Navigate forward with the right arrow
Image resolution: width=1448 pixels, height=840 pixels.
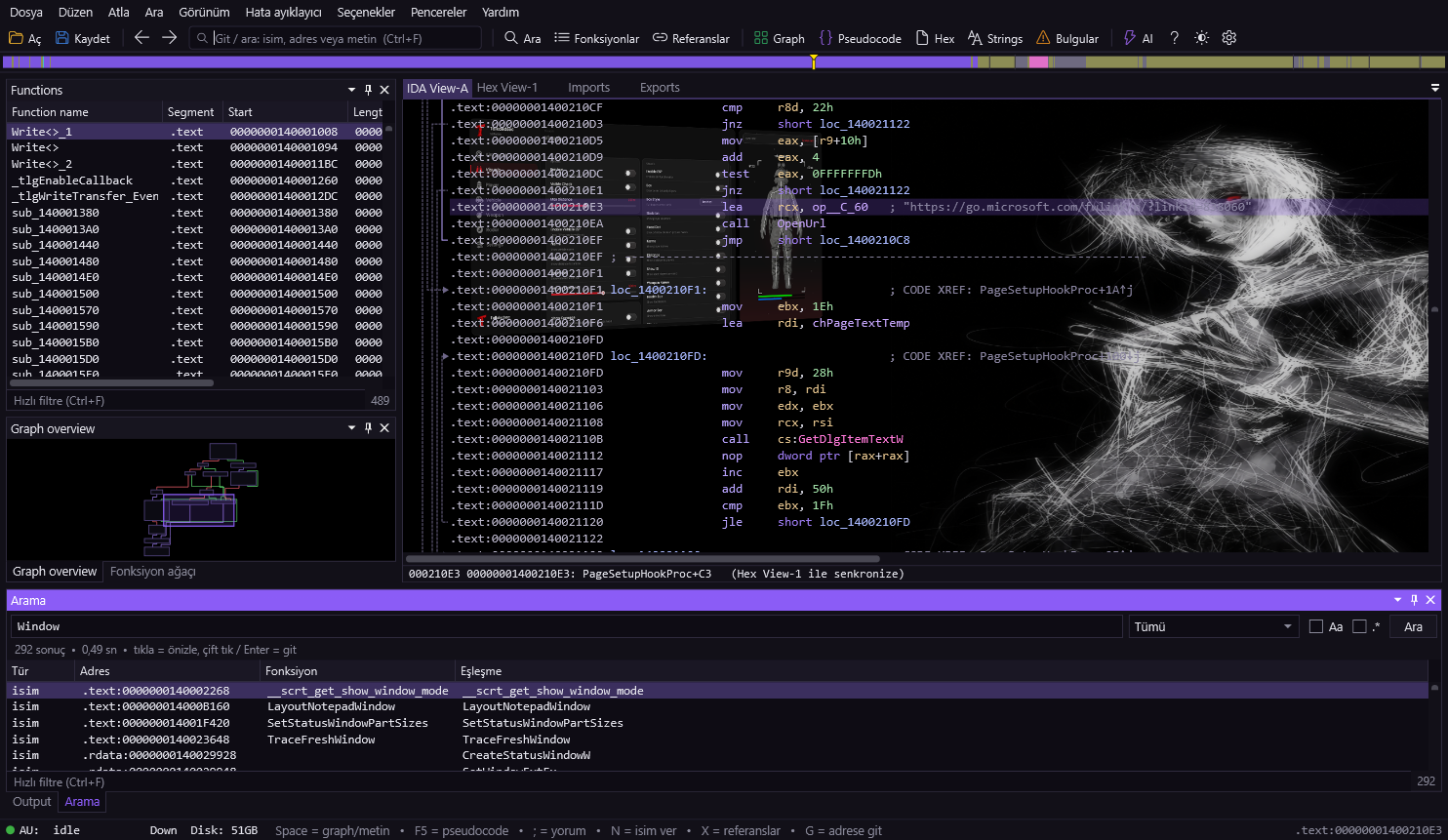pyautogui.click(x=169, y=38)
